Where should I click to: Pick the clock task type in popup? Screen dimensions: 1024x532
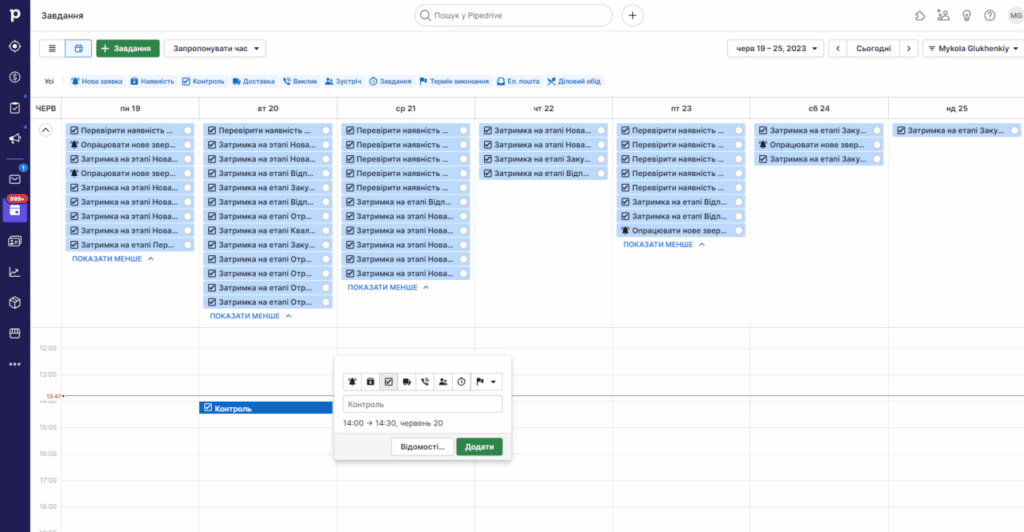point(460,381)
